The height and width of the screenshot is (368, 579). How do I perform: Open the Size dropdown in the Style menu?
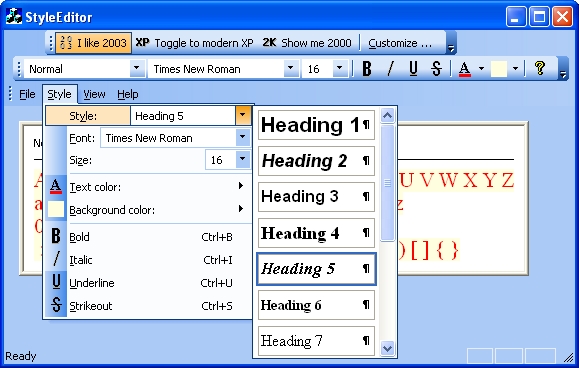point(243,159)
